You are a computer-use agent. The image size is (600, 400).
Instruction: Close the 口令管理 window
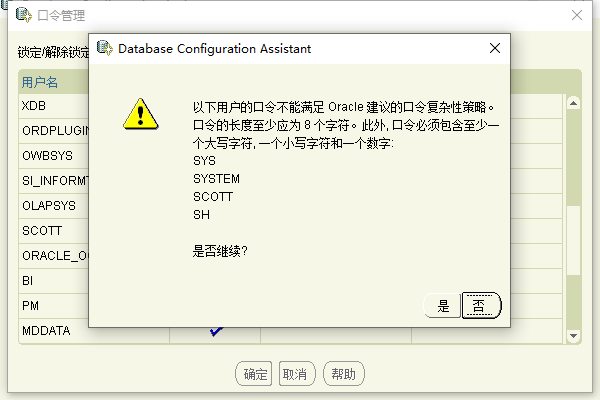(x=577, y=15)
